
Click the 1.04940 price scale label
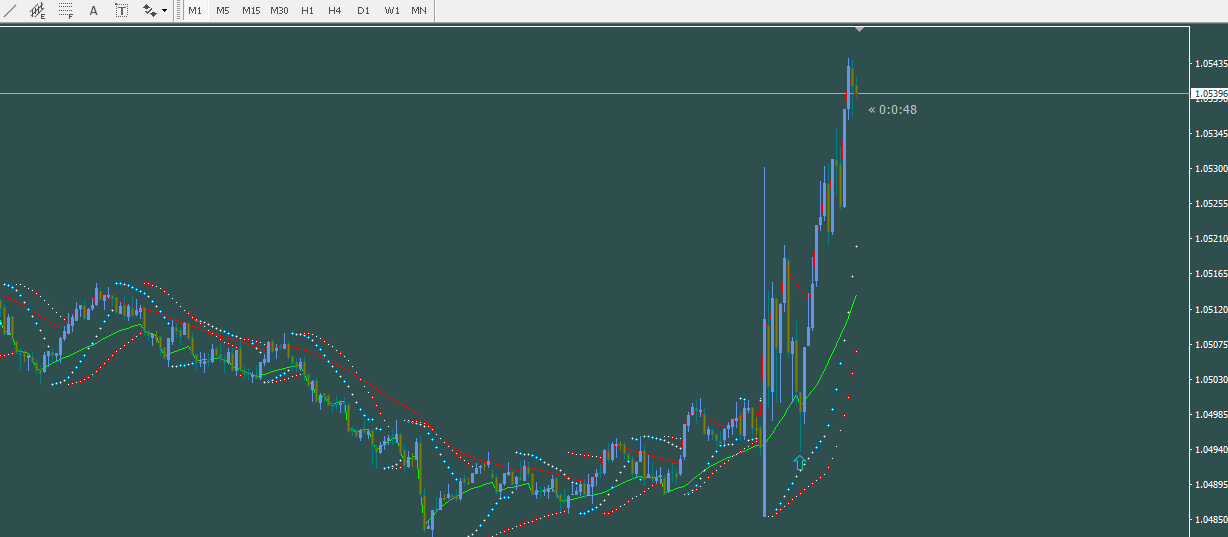point(1210,450)
